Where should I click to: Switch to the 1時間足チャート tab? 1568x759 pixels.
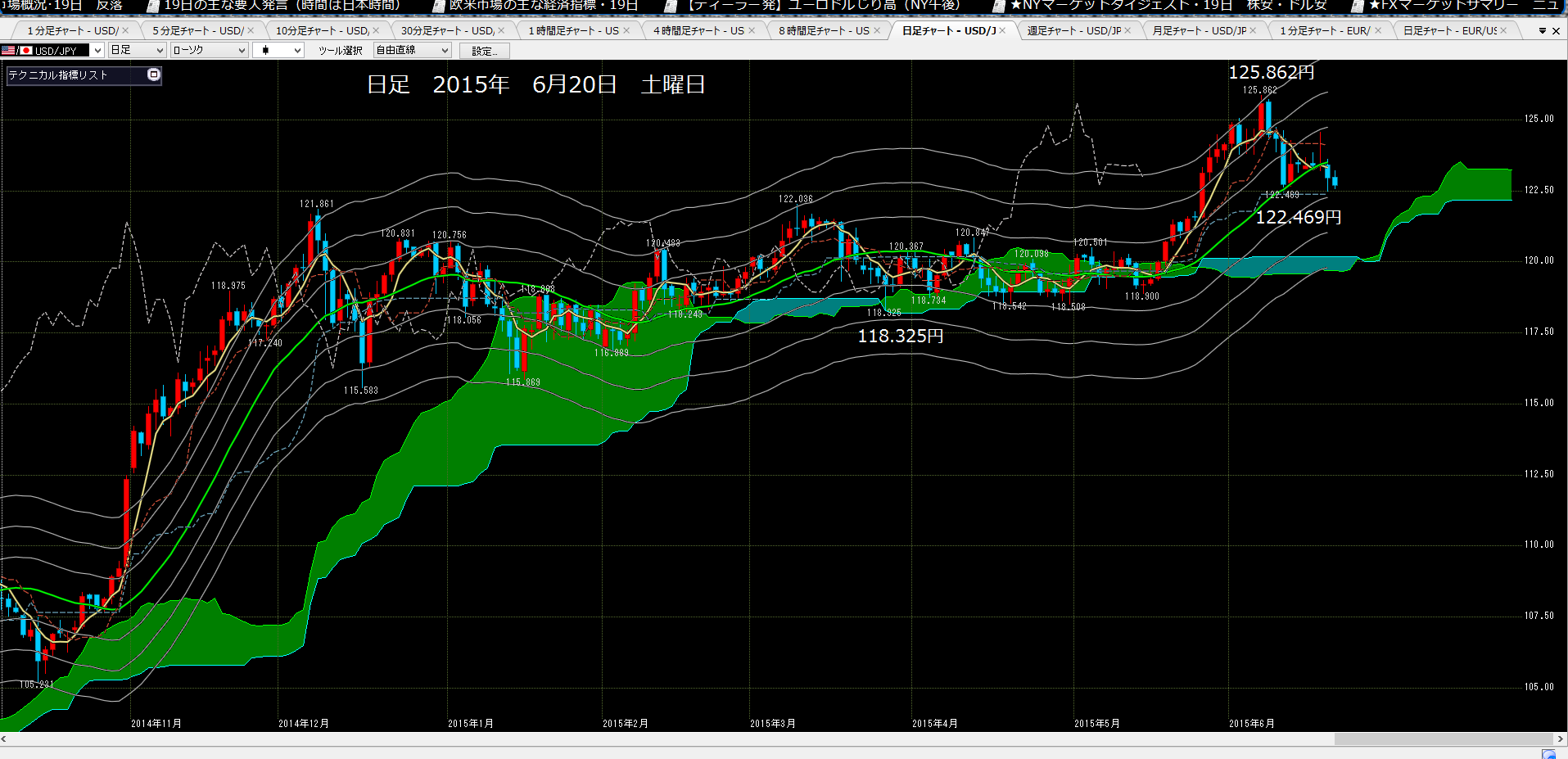click(x=573, y=30)
